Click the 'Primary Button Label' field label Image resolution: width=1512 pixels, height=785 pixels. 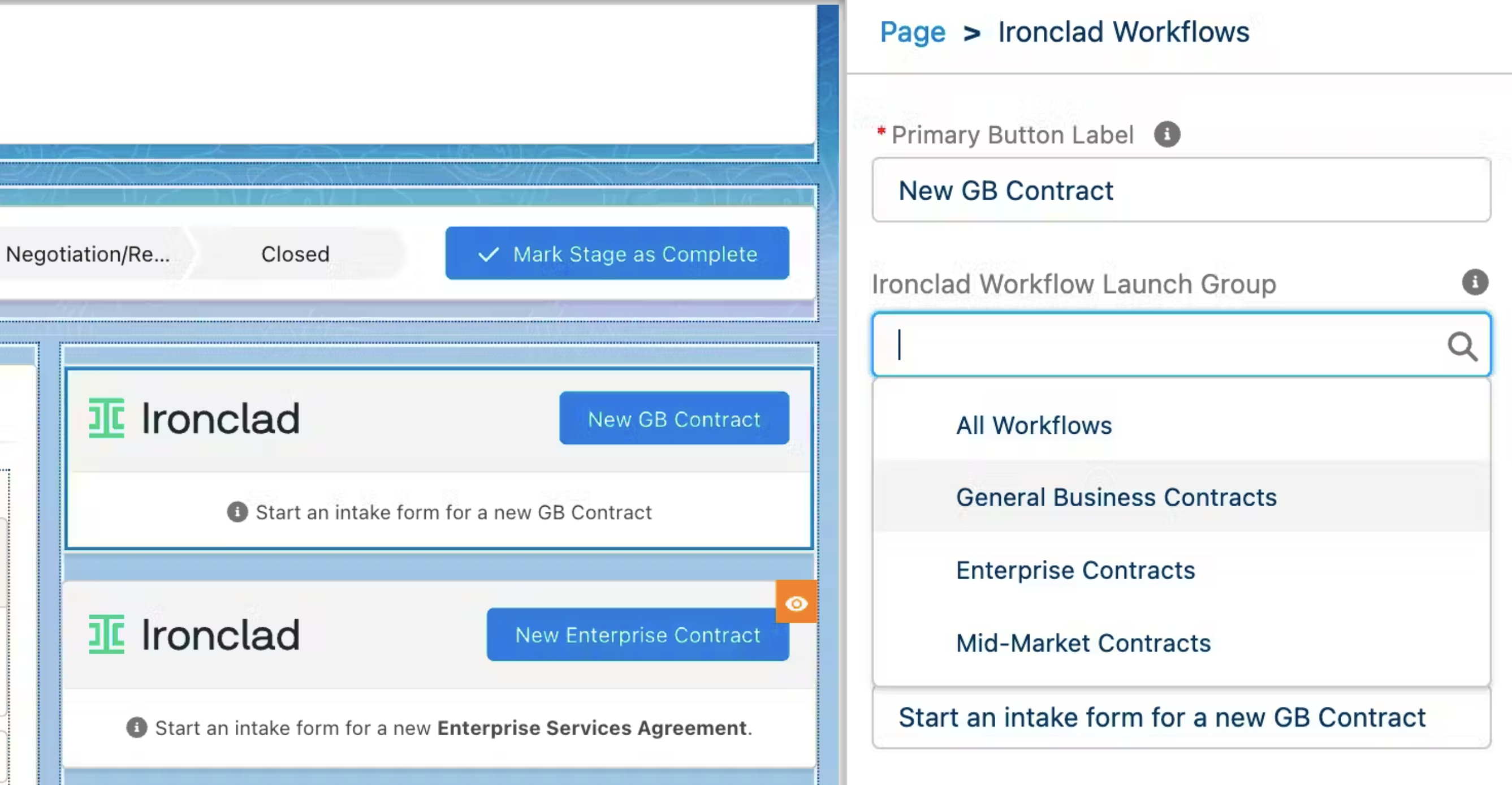pos(1012,135)
